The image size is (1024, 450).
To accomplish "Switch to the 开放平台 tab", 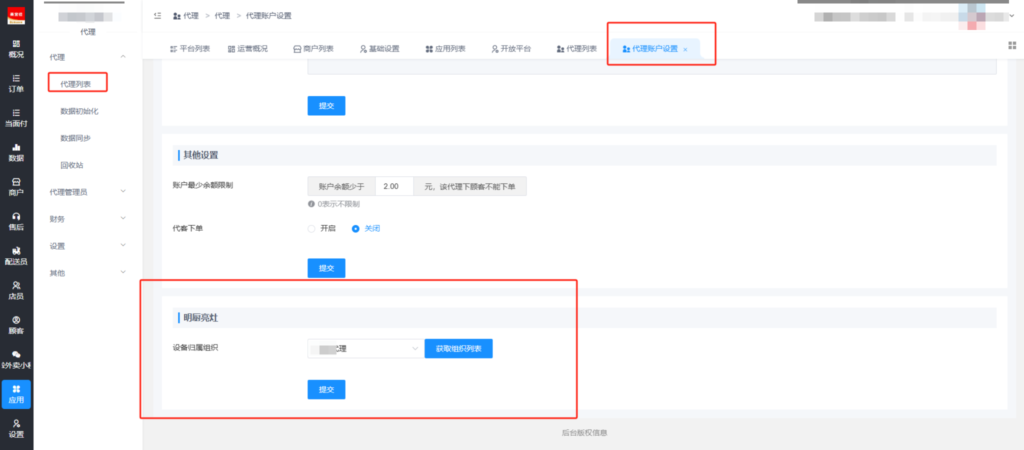I will pyautogui.click(x=511, y=49).
